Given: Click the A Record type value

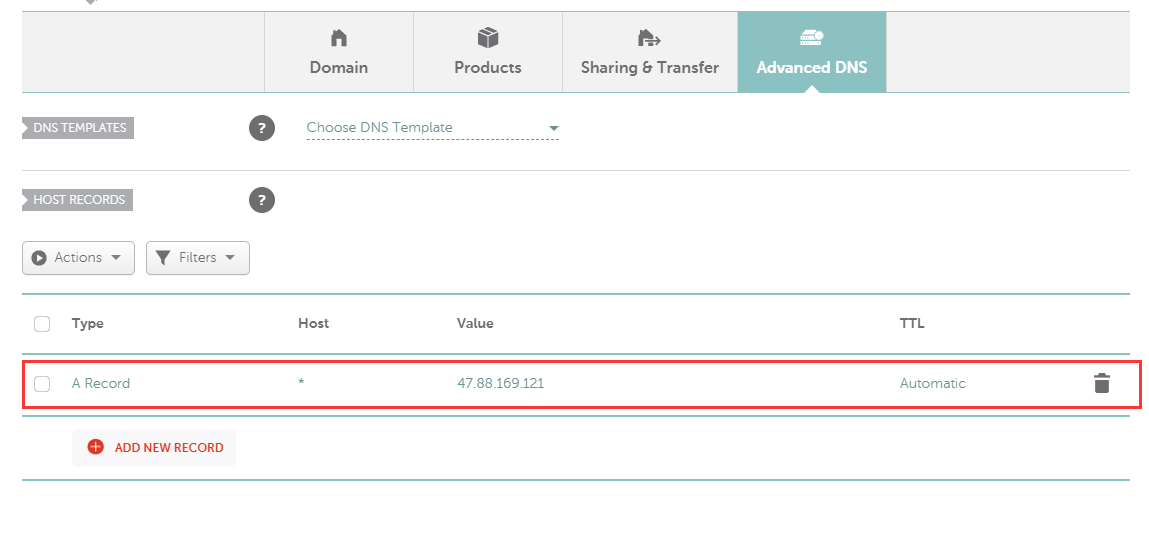Looking at the screenshot, I should (101, 383).
